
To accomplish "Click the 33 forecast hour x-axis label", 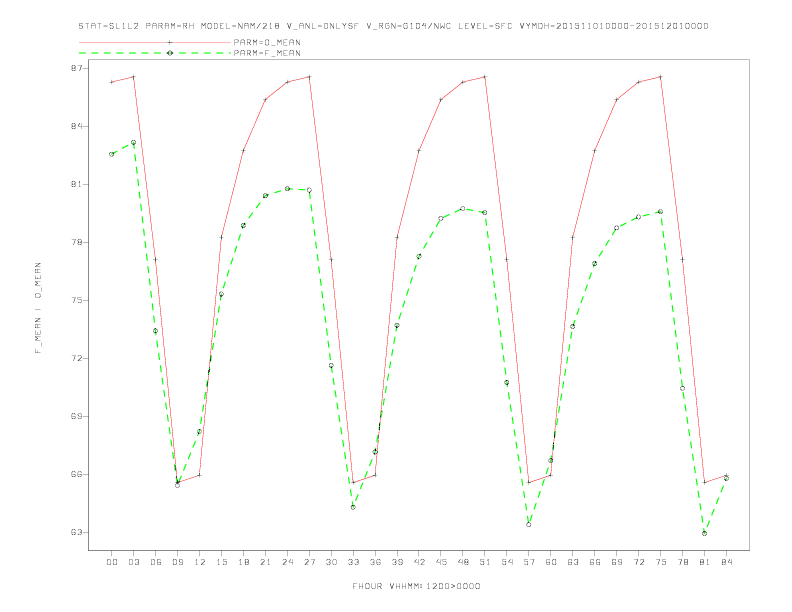I will click(x=353, y=562).
